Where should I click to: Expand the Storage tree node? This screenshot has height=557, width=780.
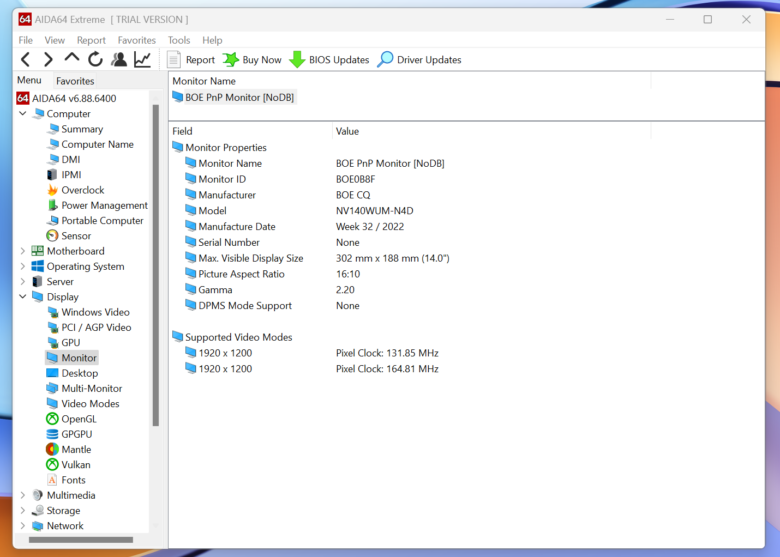tap(22, 510)
